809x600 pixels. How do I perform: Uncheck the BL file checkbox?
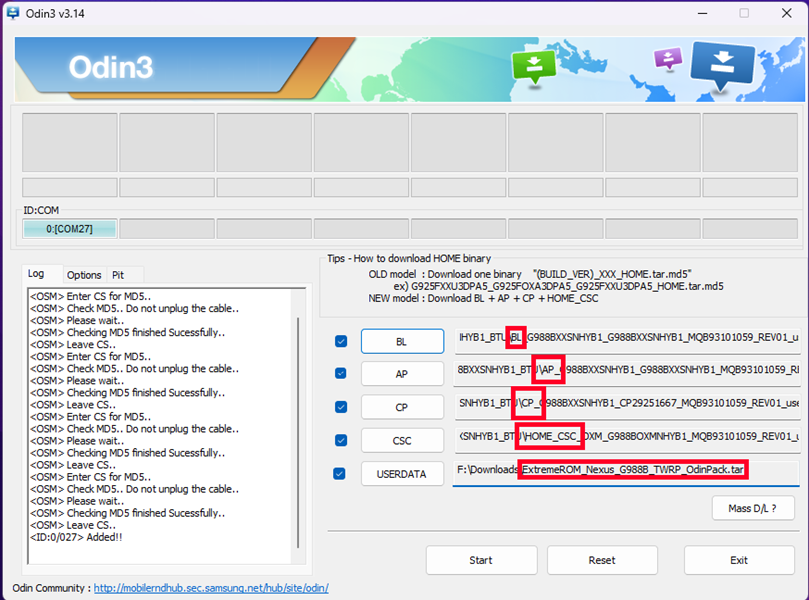[x=341, y=341]
